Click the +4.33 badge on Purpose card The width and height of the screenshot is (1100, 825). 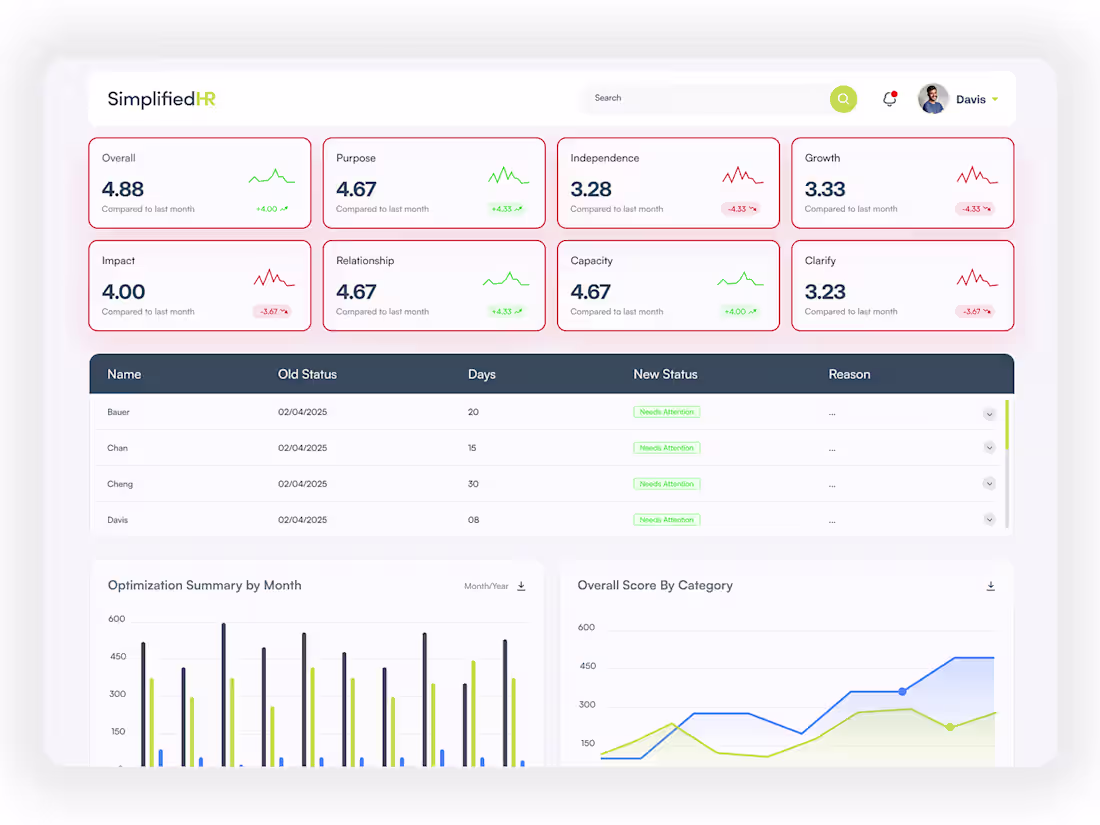tap(507, 209)
